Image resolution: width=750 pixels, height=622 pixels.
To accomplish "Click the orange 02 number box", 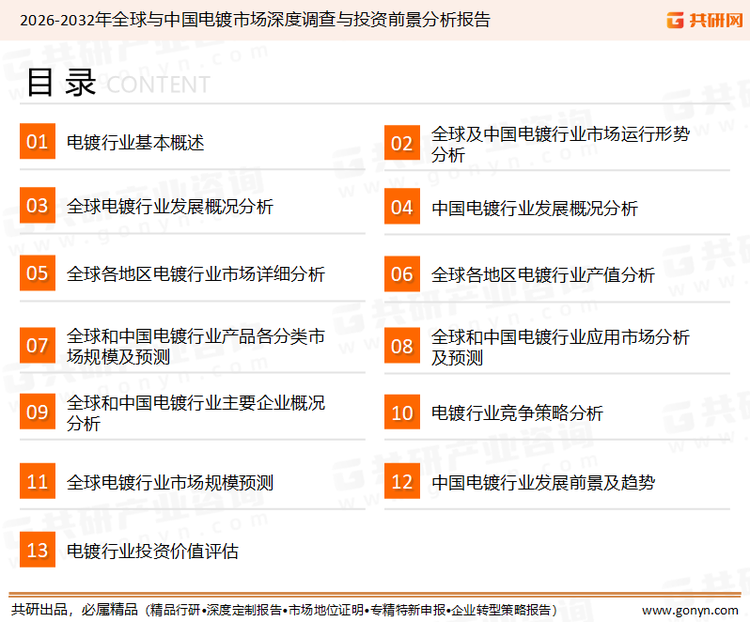I will pyautogui.click(x=402, y=143).
